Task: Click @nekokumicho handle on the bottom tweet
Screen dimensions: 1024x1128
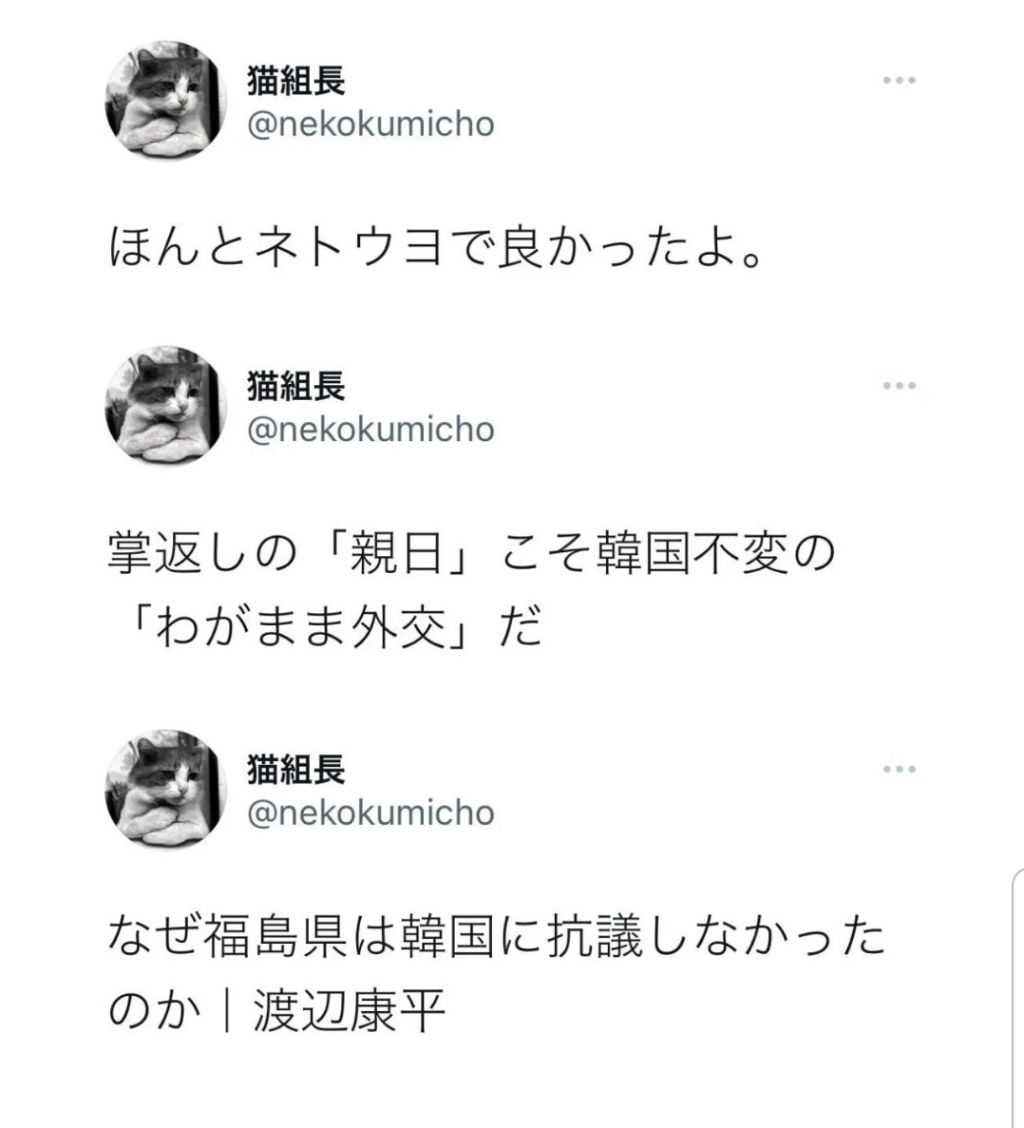Action: click(370, 814)
